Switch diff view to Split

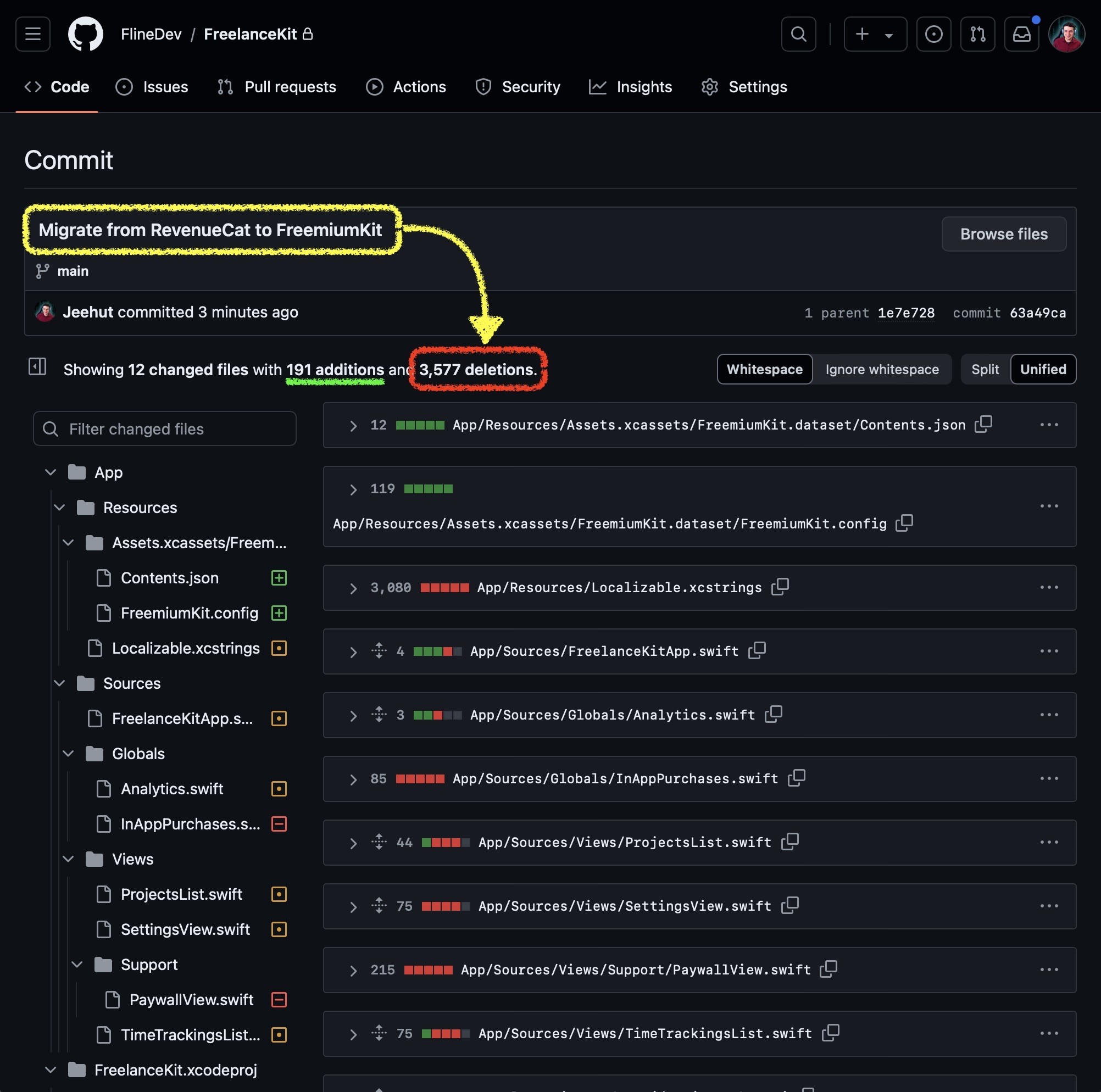[x=985, y=369]
